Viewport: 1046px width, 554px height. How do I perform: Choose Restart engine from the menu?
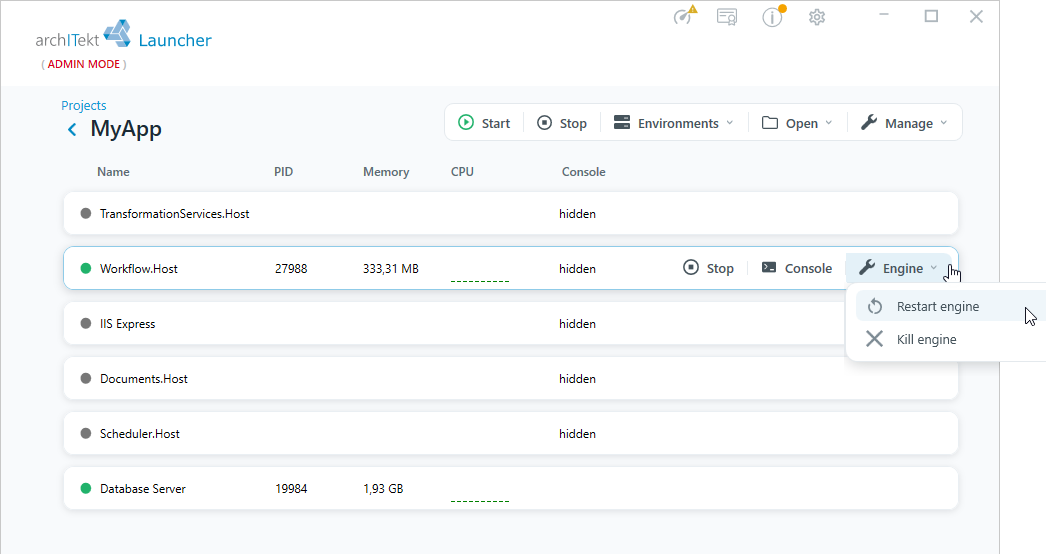coord(951,306)
